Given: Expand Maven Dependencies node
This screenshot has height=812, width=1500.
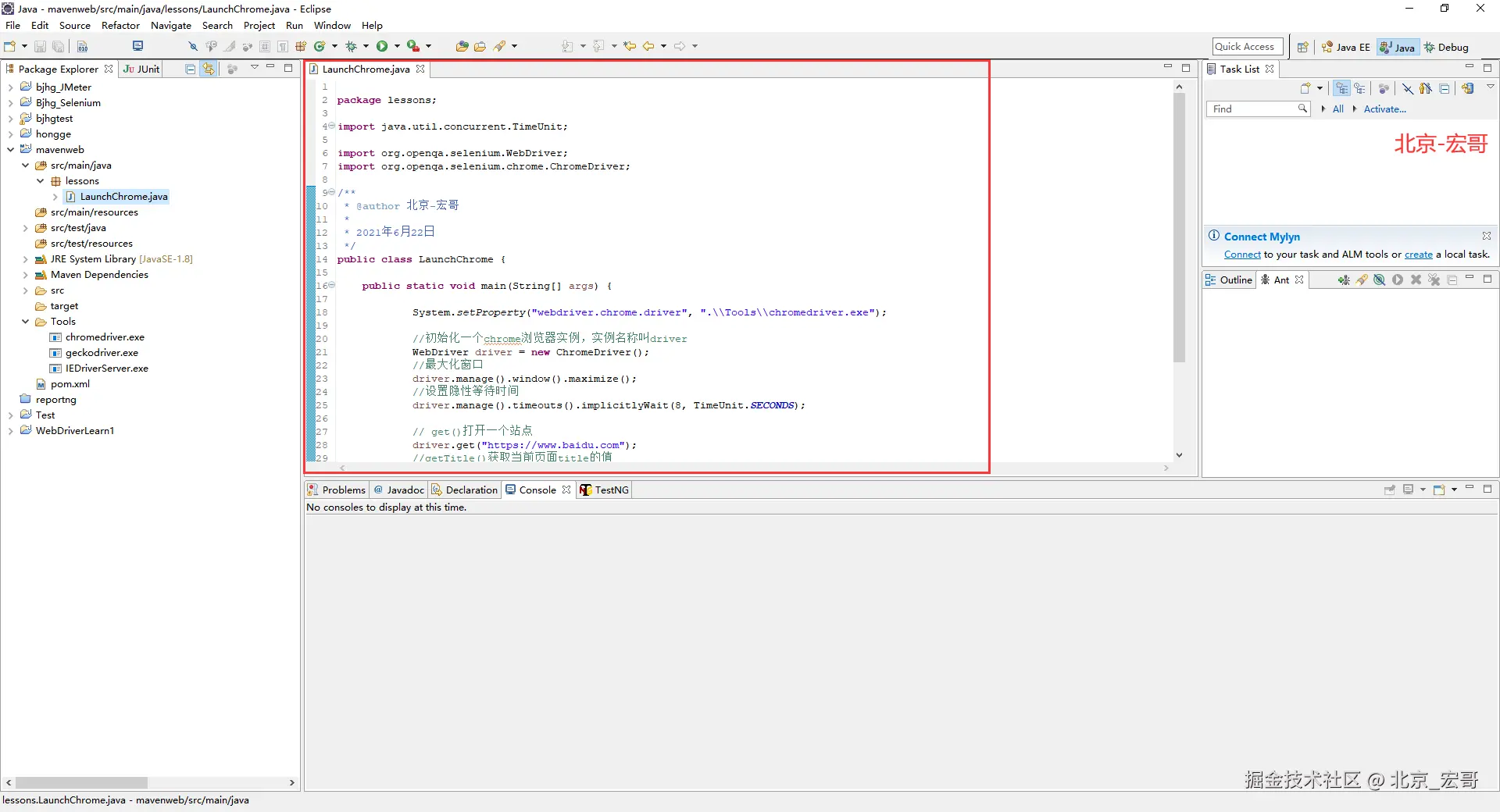Looking at the screenshot, I should click(26, 275).
